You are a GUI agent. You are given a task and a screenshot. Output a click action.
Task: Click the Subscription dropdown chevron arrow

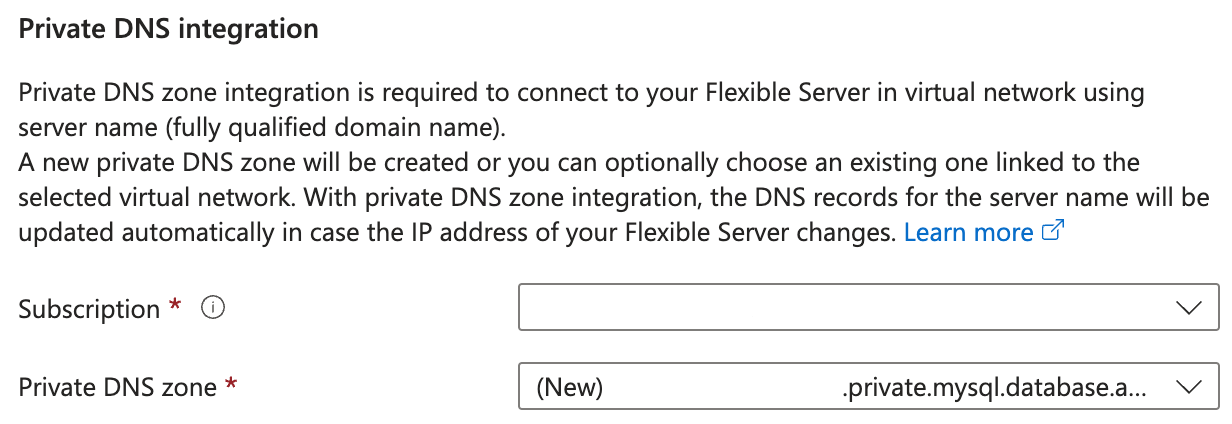click(1189, 308)
